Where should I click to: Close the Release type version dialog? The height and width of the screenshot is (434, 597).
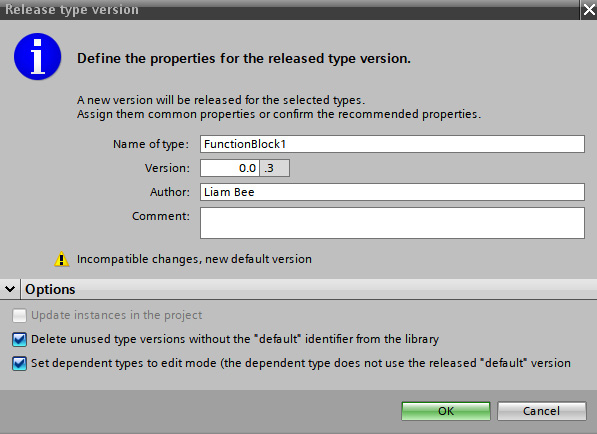click(x=589, y=10)
